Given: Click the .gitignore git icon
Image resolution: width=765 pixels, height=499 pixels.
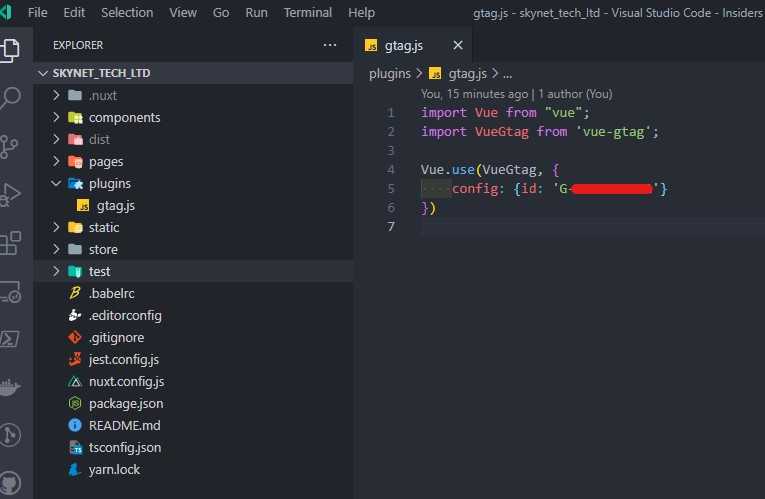Looking at the screenshot, I should [75, 337].
